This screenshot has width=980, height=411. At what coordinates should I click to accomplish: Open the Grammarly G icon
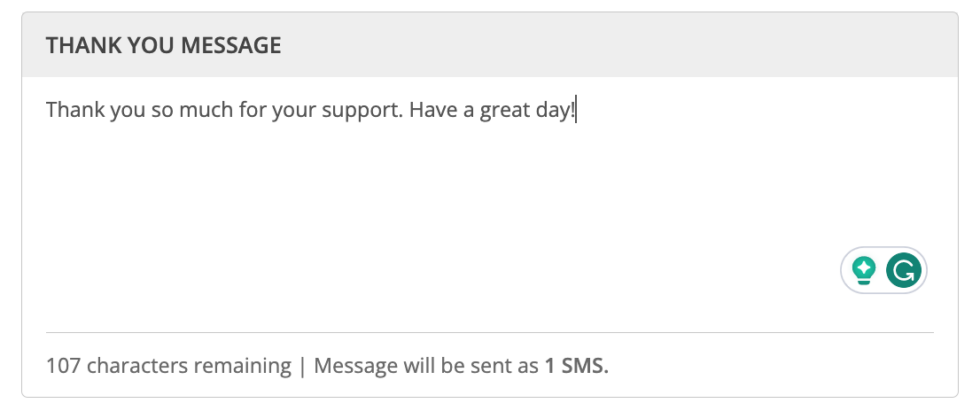coord(903,270)
